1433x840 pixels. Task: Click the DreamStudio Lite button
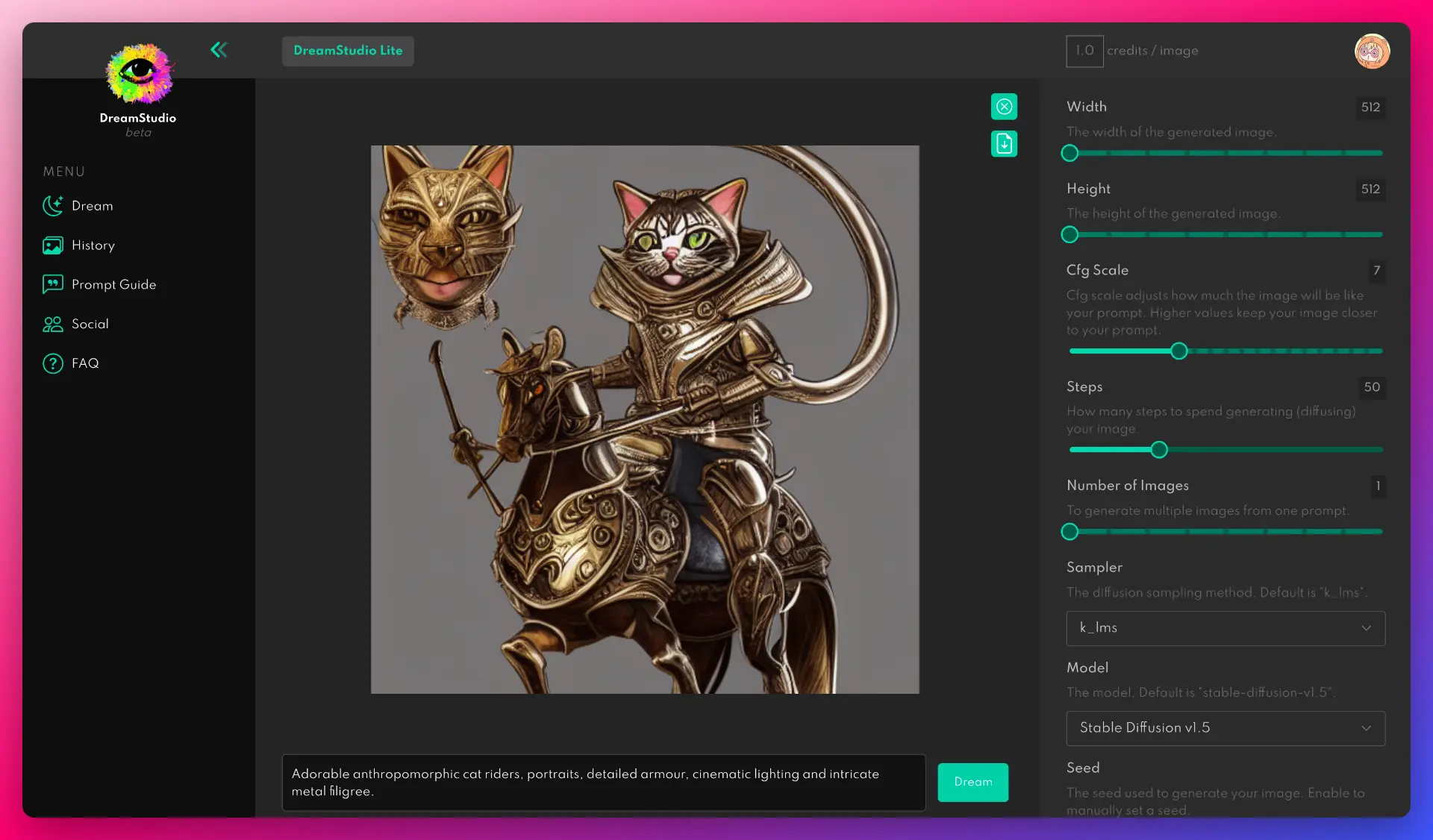point(348,51)
